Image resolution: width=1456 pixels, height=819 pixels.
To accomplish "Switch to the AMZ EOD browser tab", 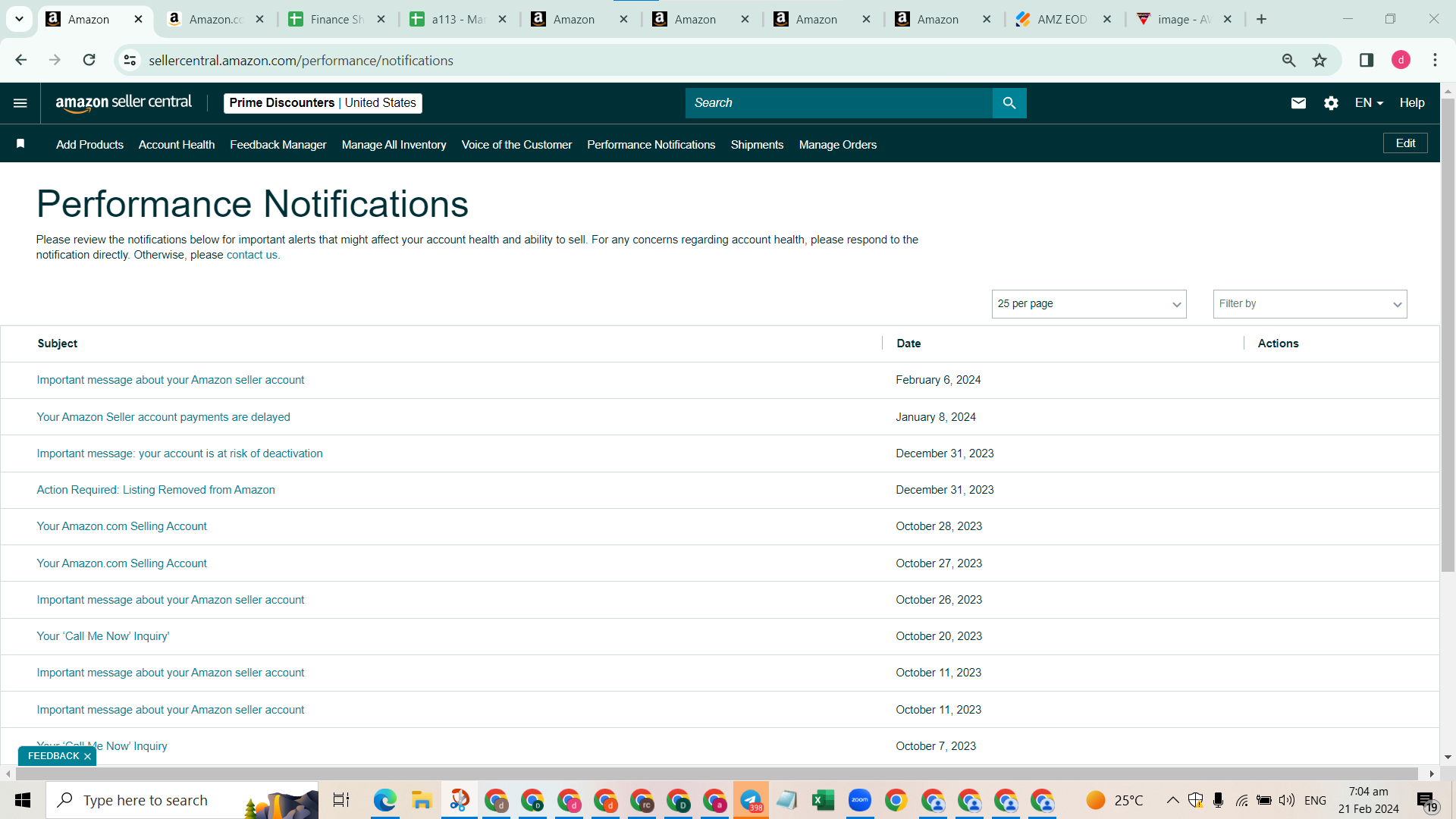I will pyautogui.click(x=1062, y=19).
